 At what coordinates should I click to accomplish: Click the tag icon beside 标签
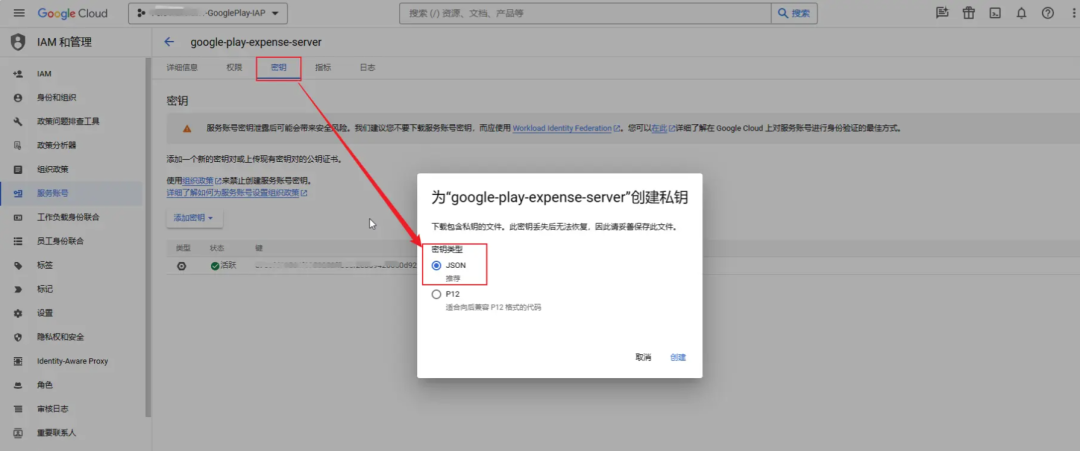19,265
